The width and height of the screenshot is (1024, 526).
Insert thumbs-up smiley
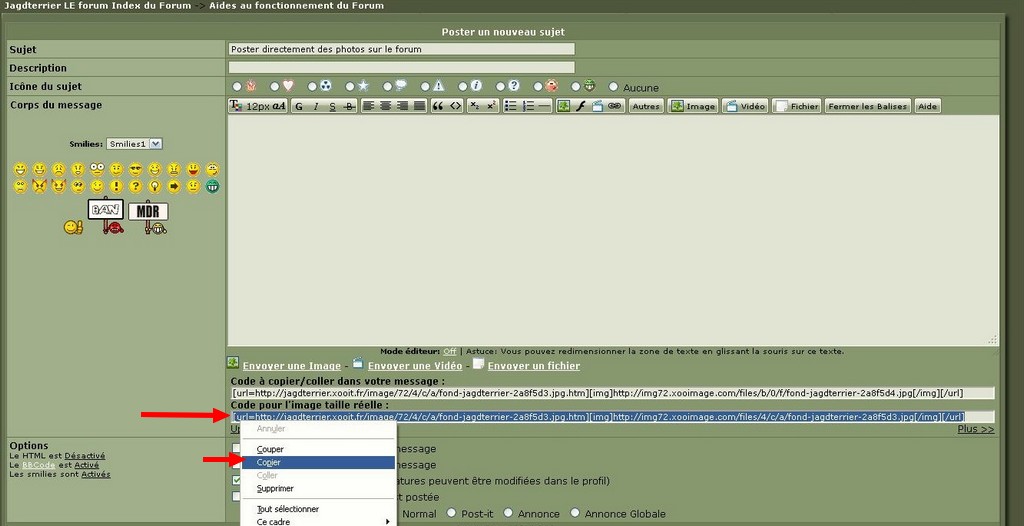[73, 227]
